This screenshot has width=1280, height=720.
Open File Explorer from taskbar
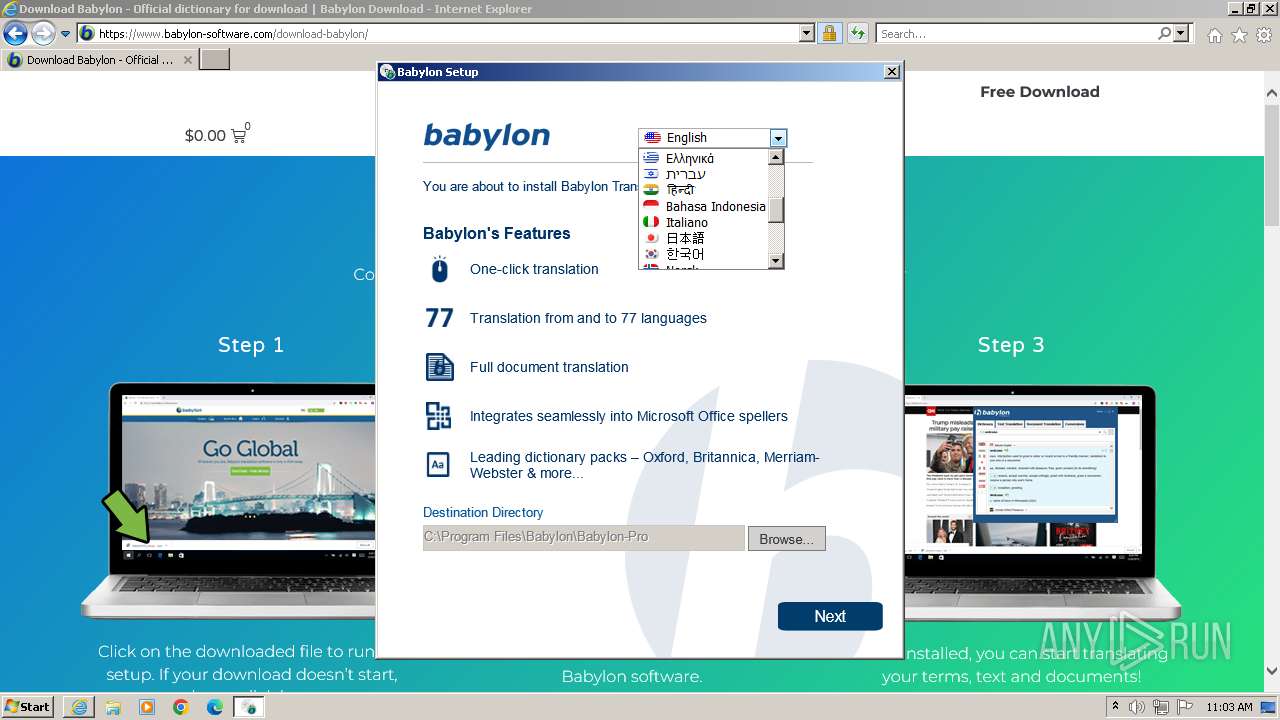click(x=113, y=707)
